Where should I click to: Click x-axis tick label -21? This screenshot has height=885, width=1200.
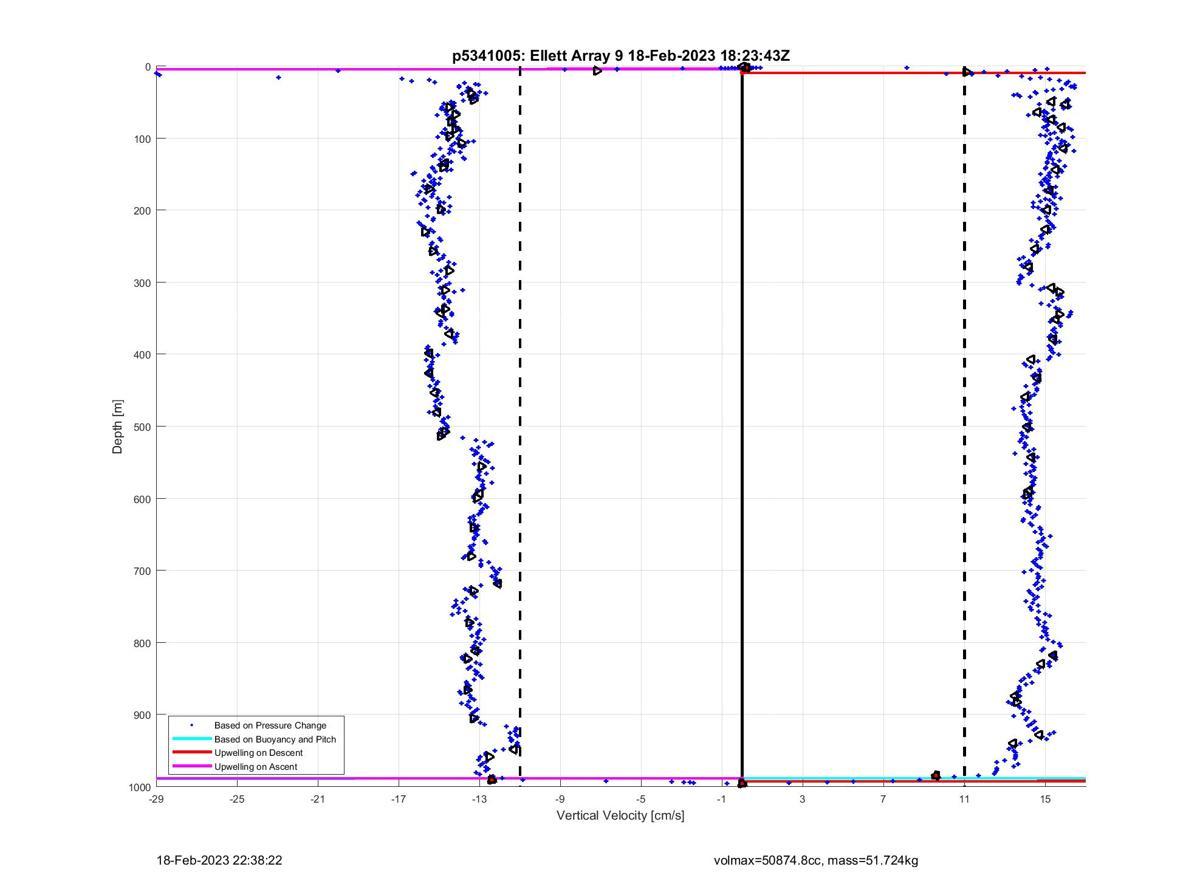point(318,799)
